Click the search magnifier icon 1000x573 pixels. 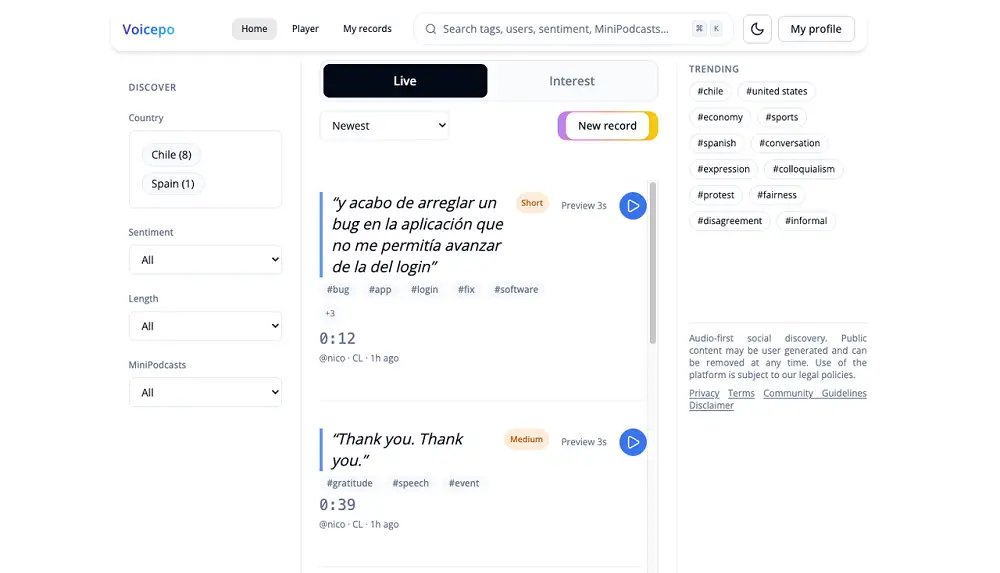click(431, 29)
